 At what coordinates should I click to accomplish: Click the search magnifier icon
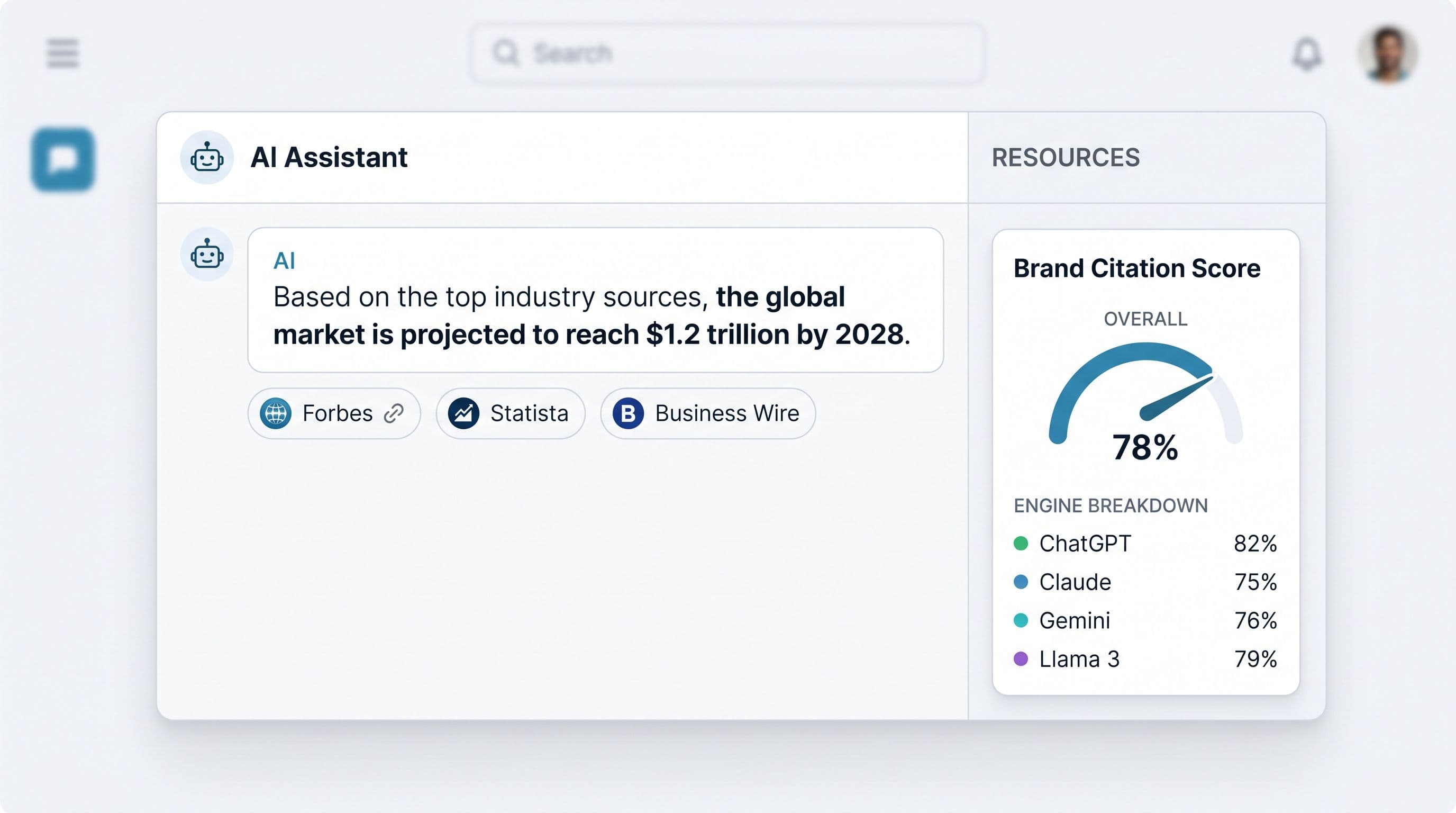(505, 53)
